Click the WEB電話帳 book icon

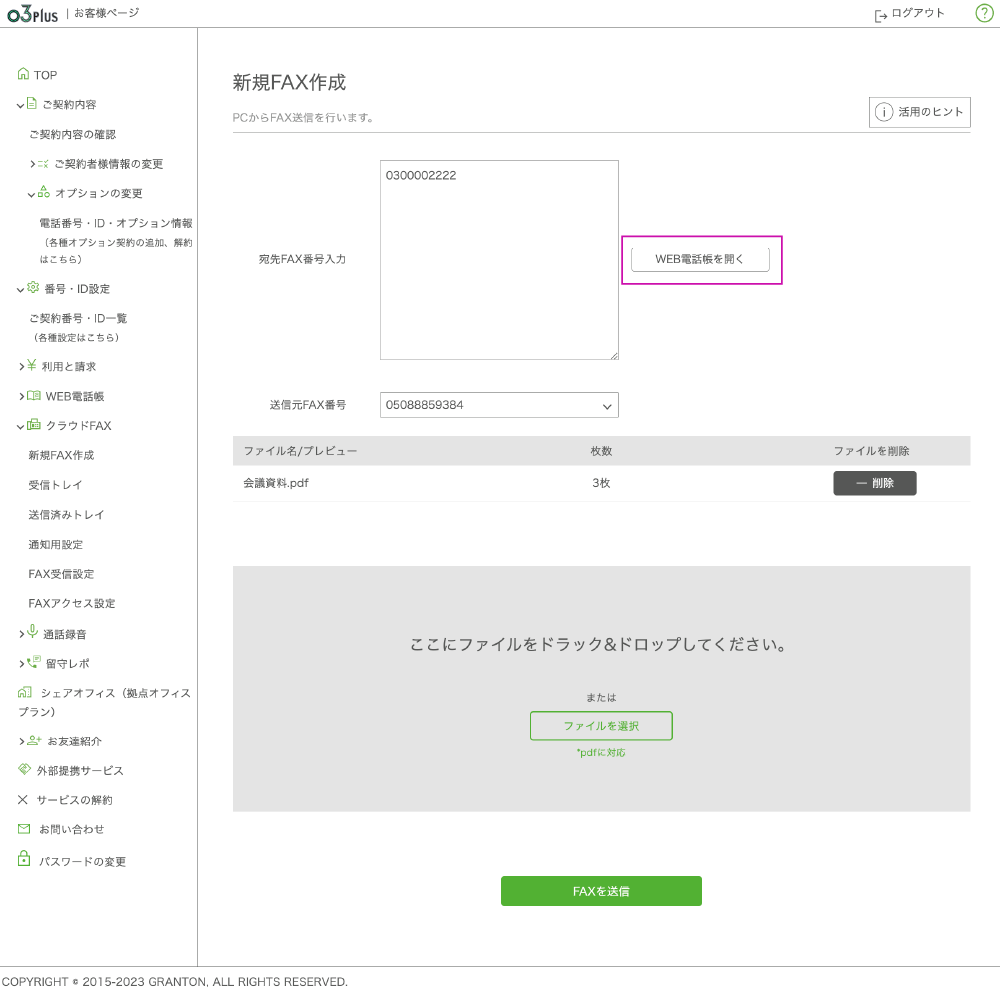[34, 396]
